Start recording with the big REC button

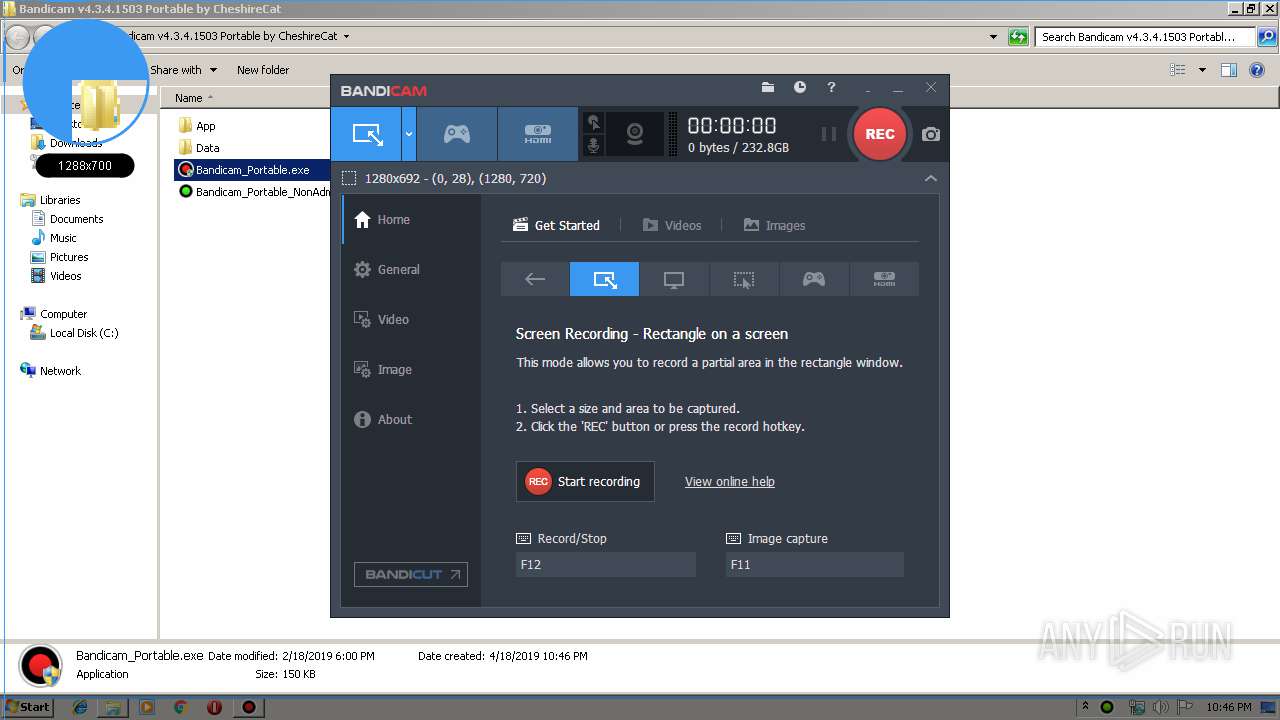(x=880, y=134)
